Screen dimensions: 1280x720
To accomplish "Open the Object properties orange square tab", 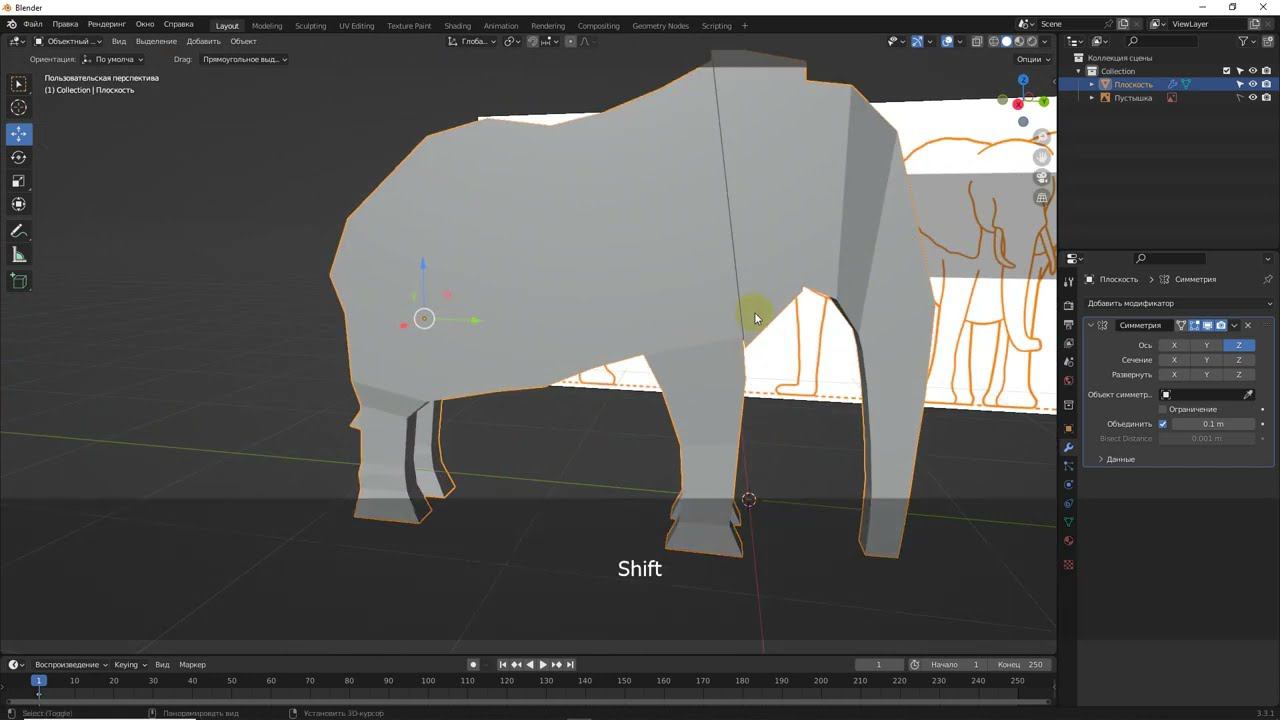I will 1068,428.
